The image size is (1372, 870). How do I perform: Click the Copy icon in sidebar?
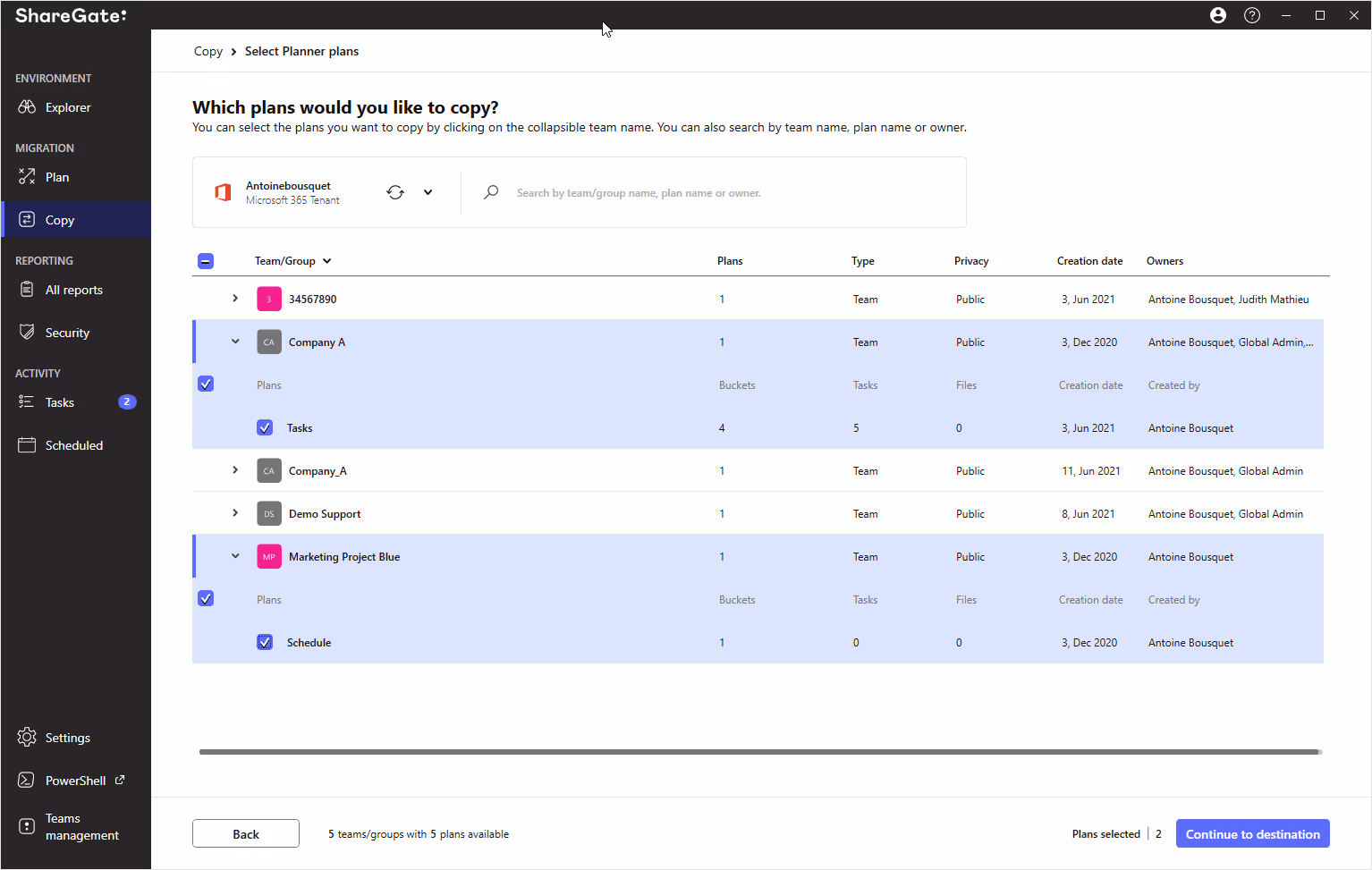[27, 219]
